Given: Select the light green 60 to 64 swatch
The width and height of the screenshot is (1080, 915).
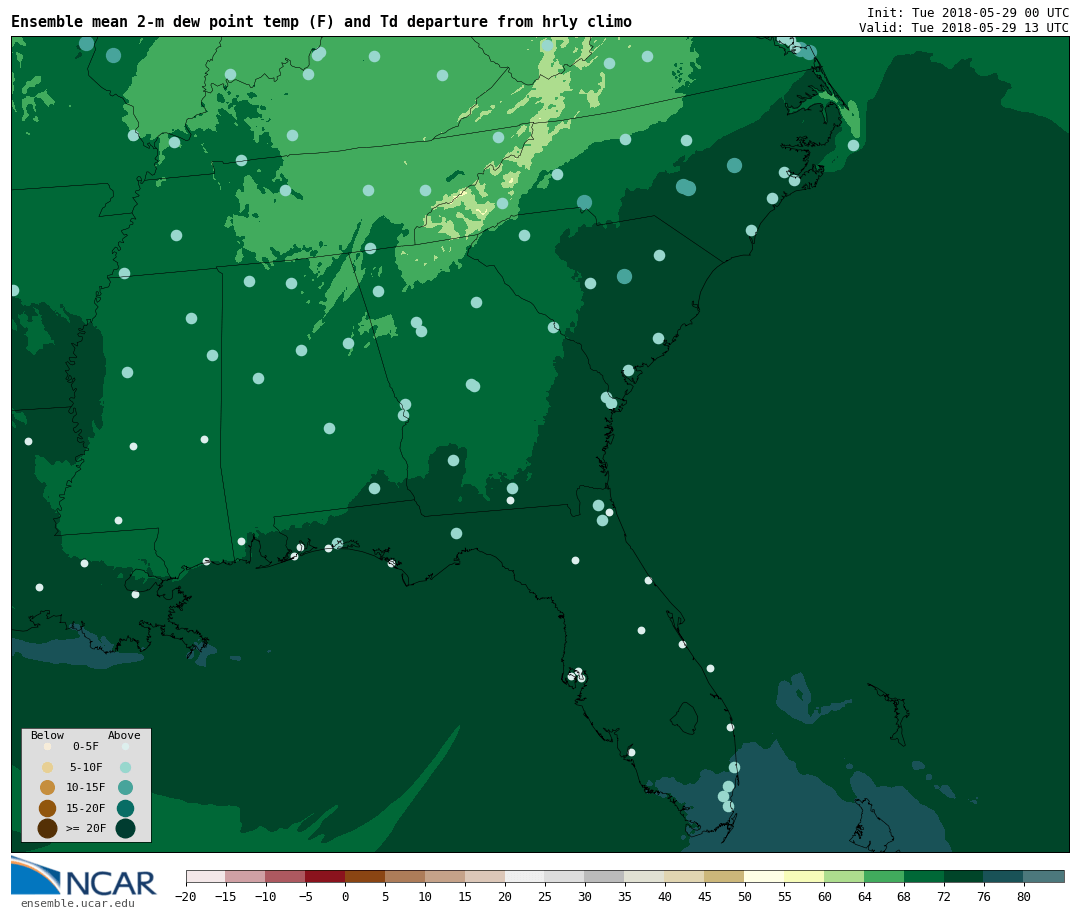Looking at the screenshot, I should click(844, 876).
